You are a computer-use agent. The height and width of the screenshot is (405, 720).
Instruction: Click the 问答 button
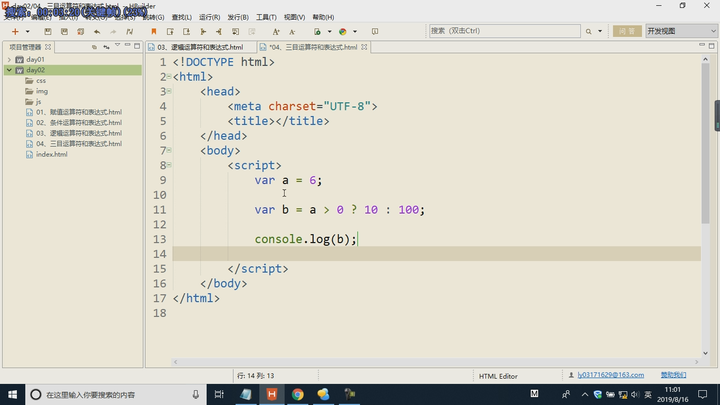click(x=627, y=31)
